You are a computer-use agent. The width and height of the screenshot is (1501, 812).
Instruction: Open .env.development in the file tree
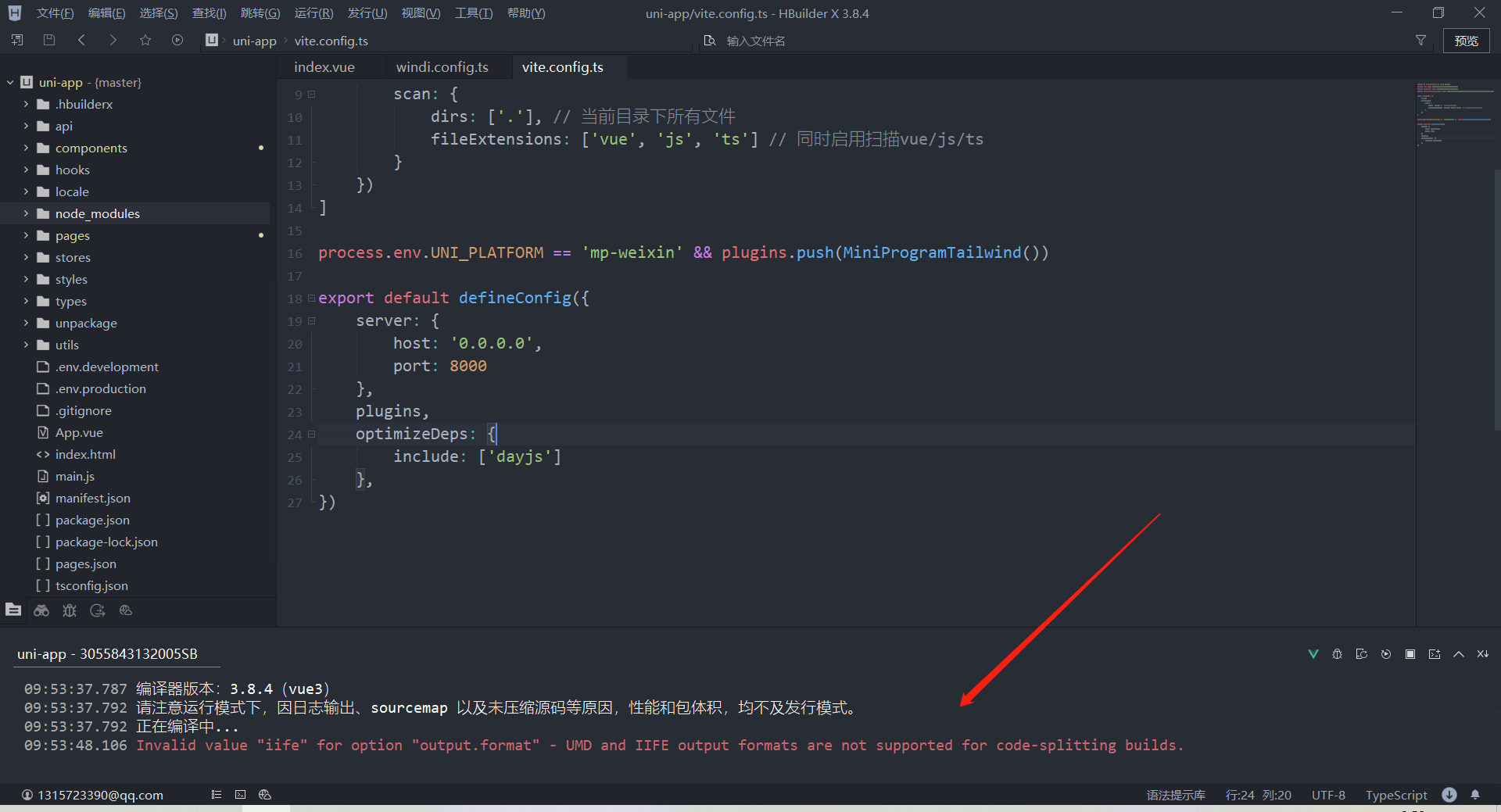[107, 367]
